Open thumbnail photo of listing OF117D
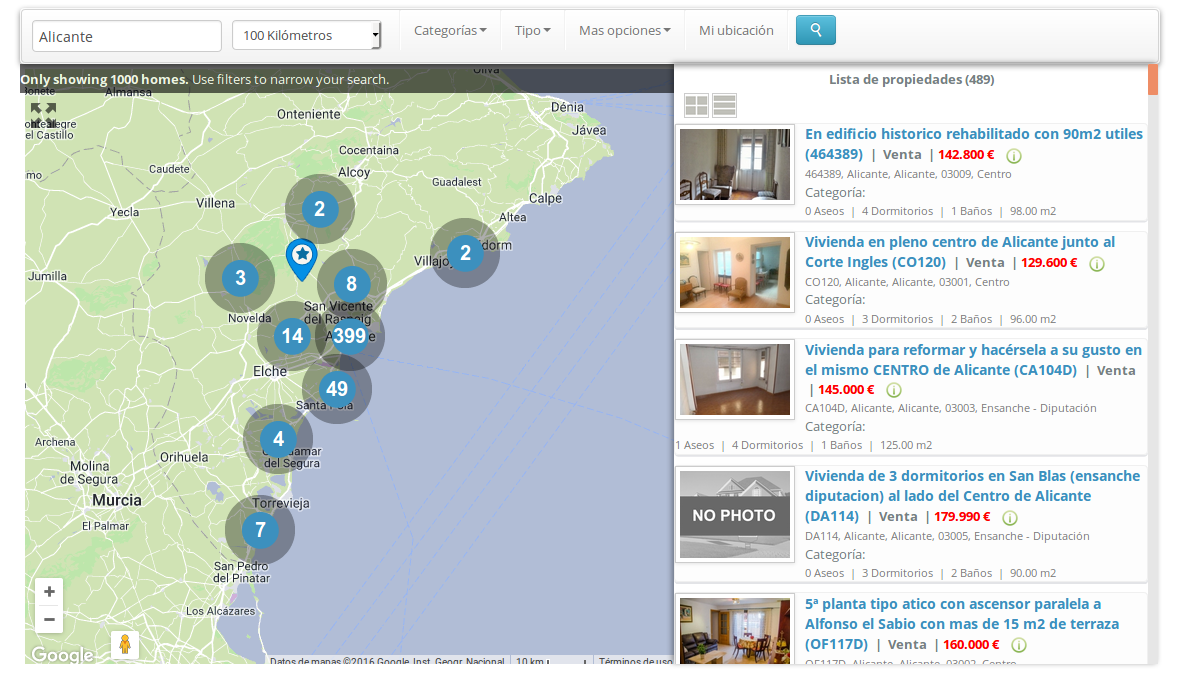The height and width of the screenshot is (678, 1184). coord(735,630)
